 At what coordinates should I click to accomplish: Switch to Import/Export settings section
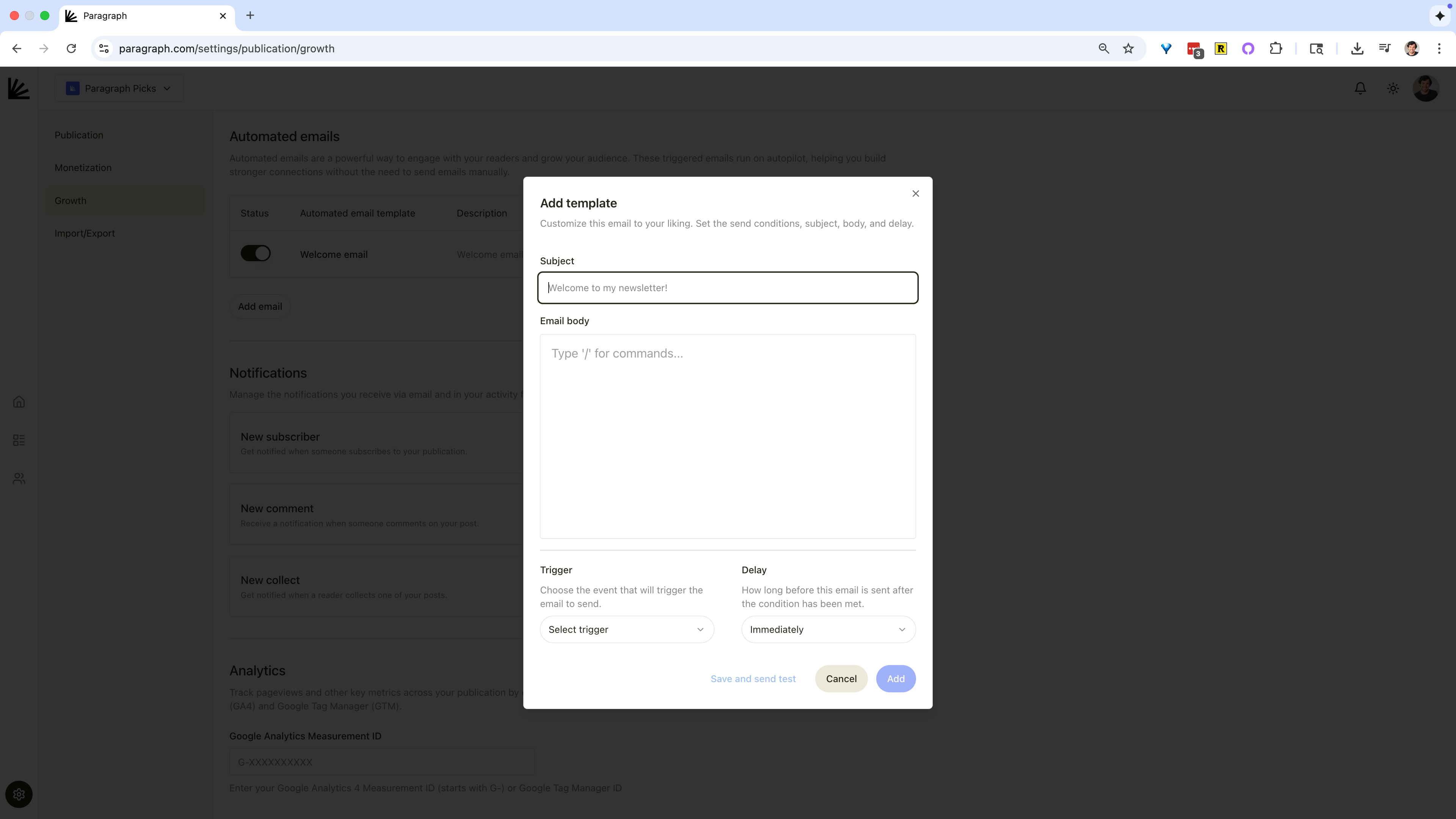coord(85,234)
